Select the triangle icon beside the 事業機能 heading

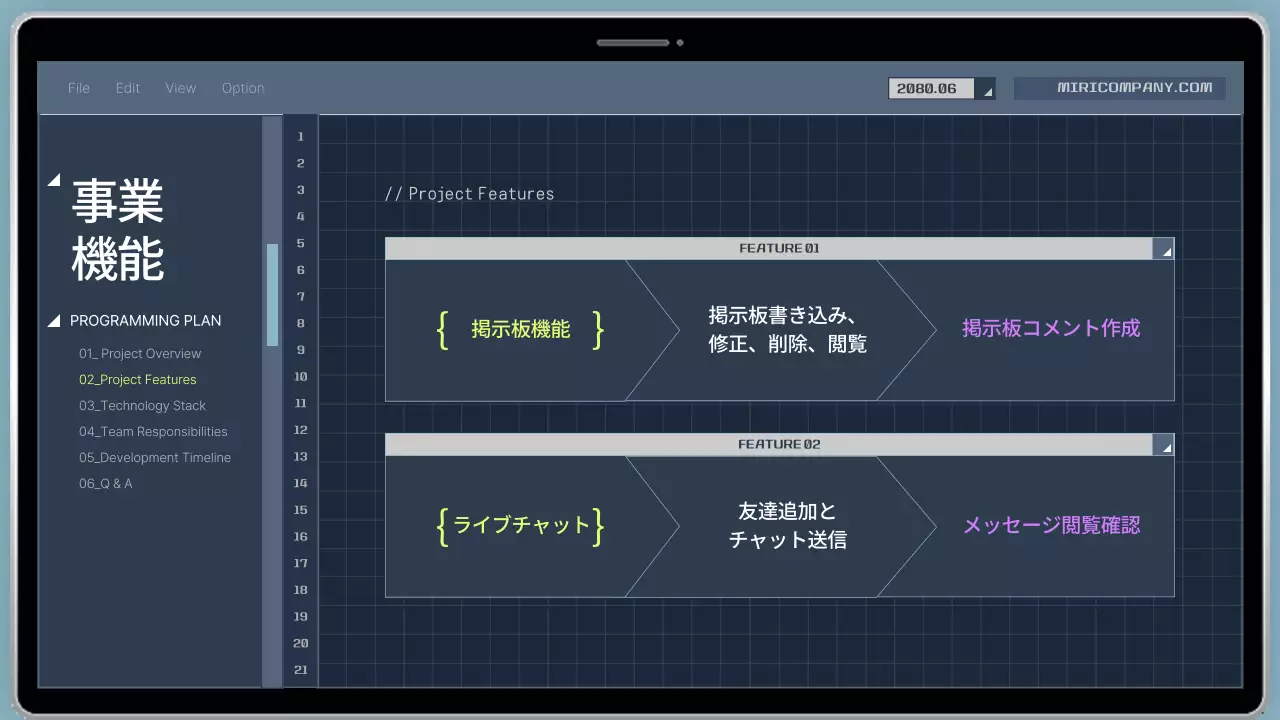tap(52, 181)
